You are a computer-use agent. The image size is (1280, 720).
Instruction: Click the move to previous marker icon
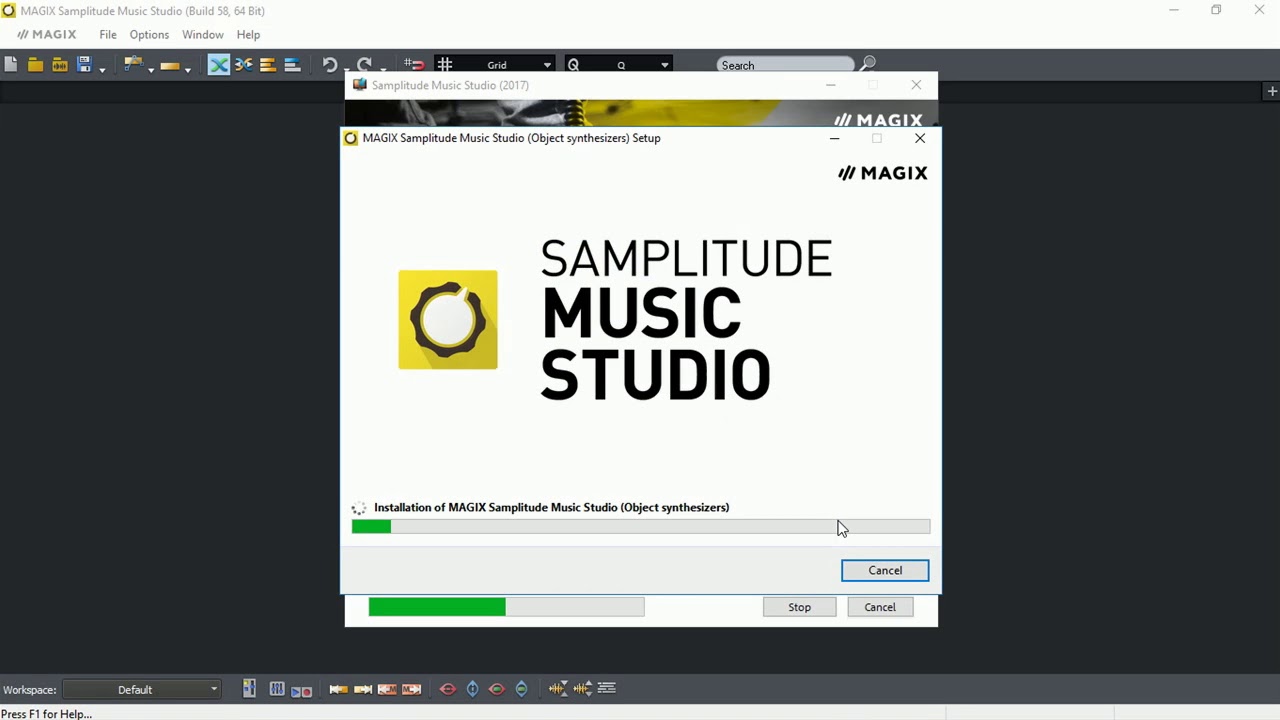[x=338, y=688]
